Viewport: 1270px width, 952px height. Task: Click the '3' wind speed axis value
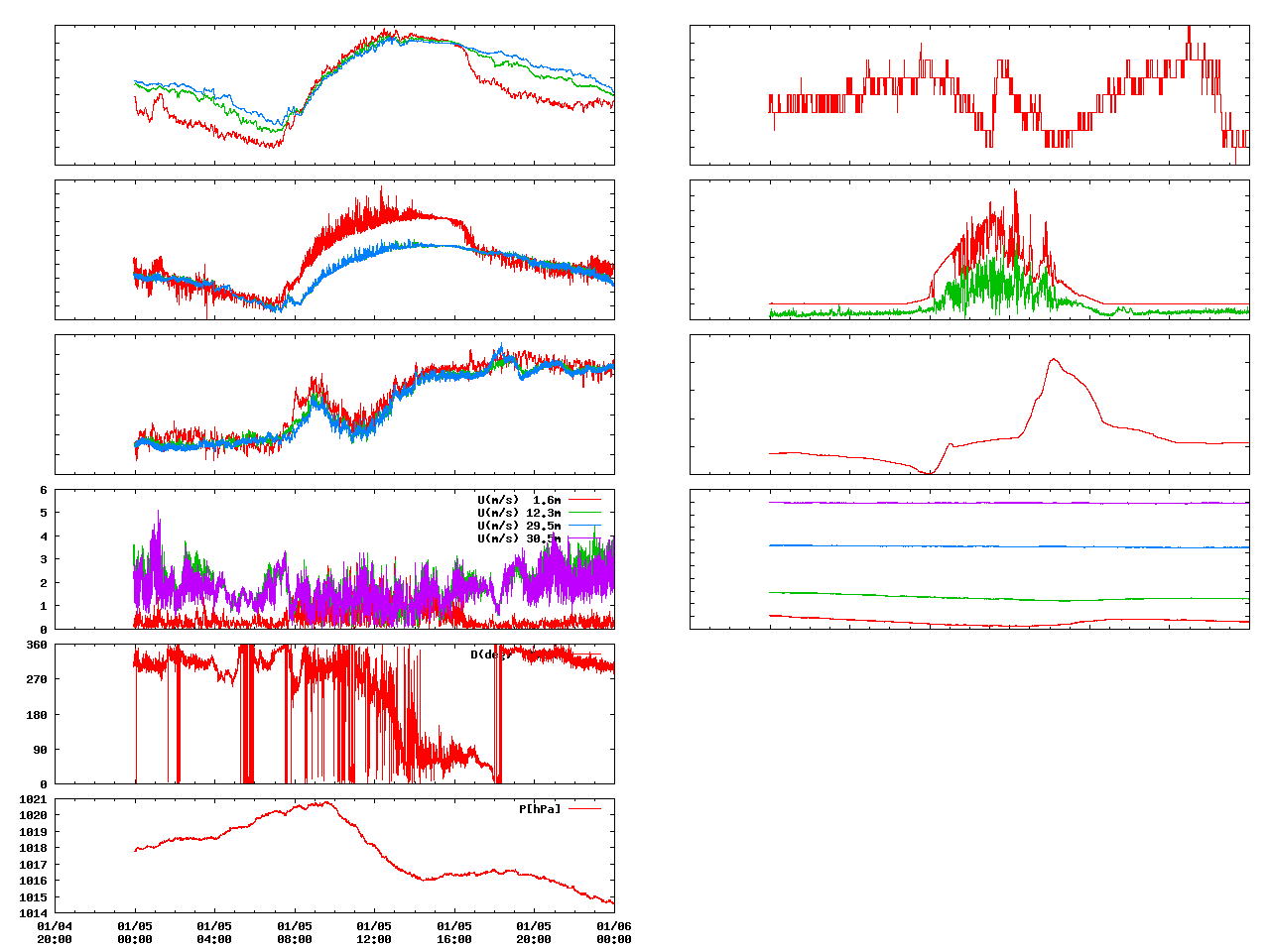[44, 559]
